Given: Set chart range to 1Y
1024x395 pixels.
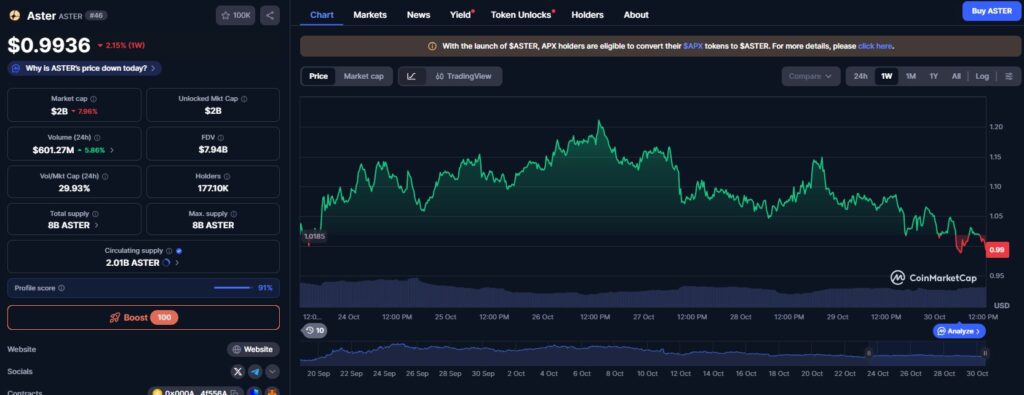Looking at the screenshot, I should (934, 76).
